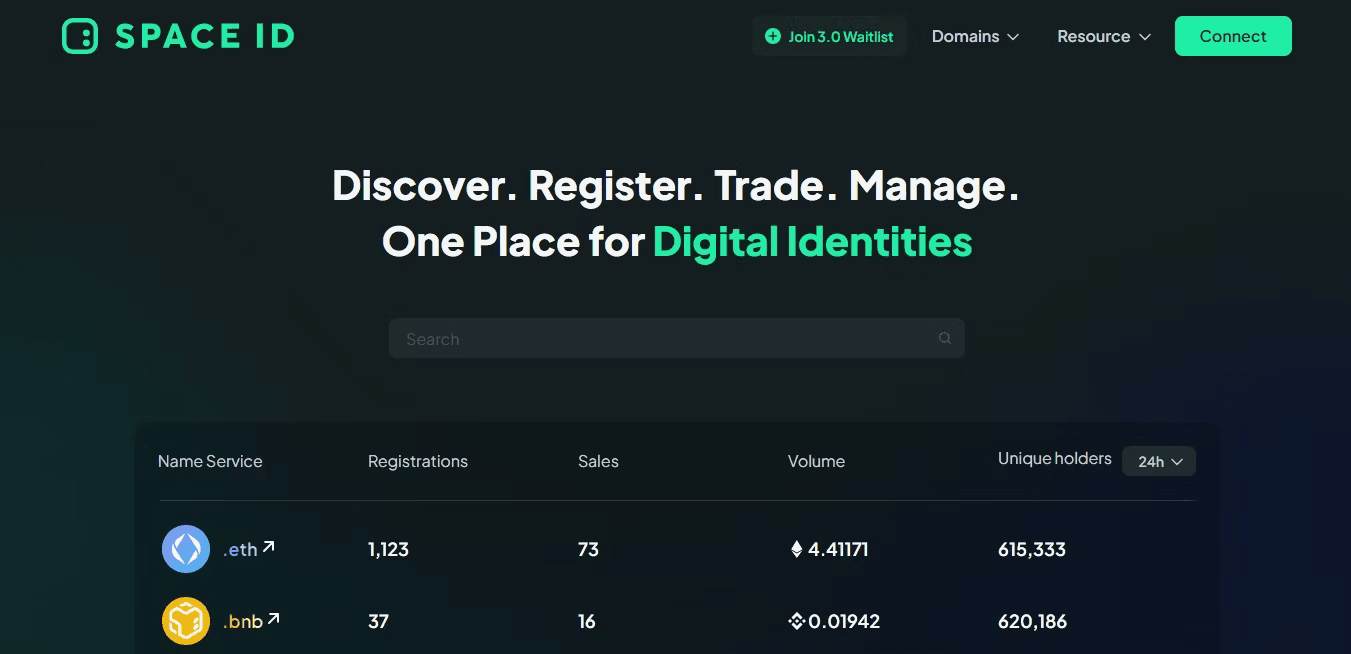The image size is (1351, 654).
Task: Open the 24h time range selector
Action: point(1158,461)
